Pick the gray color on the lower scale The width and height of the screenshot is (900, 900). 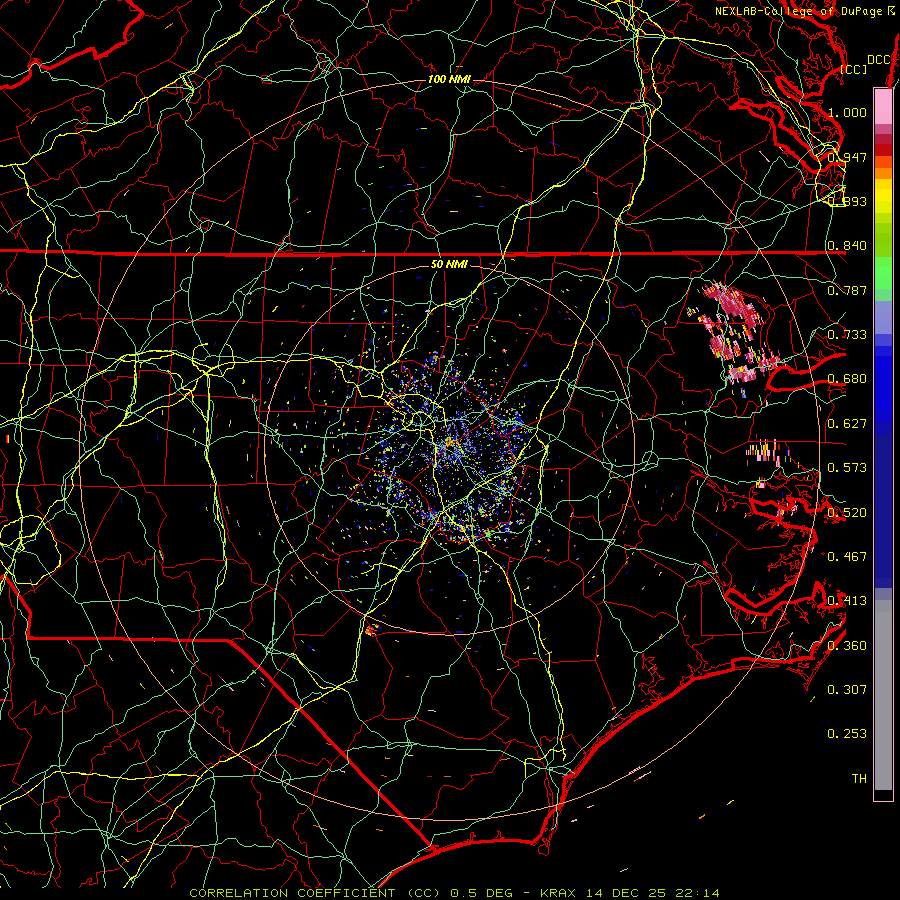point(883,695)
